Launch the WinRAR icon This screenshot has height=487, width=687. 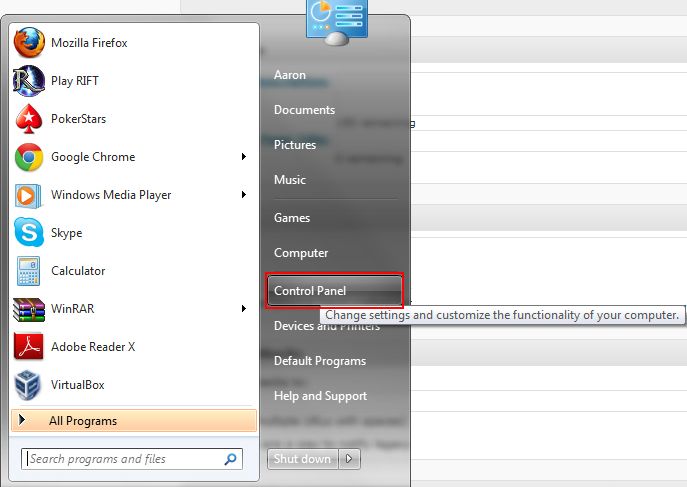tap(29, 309)
